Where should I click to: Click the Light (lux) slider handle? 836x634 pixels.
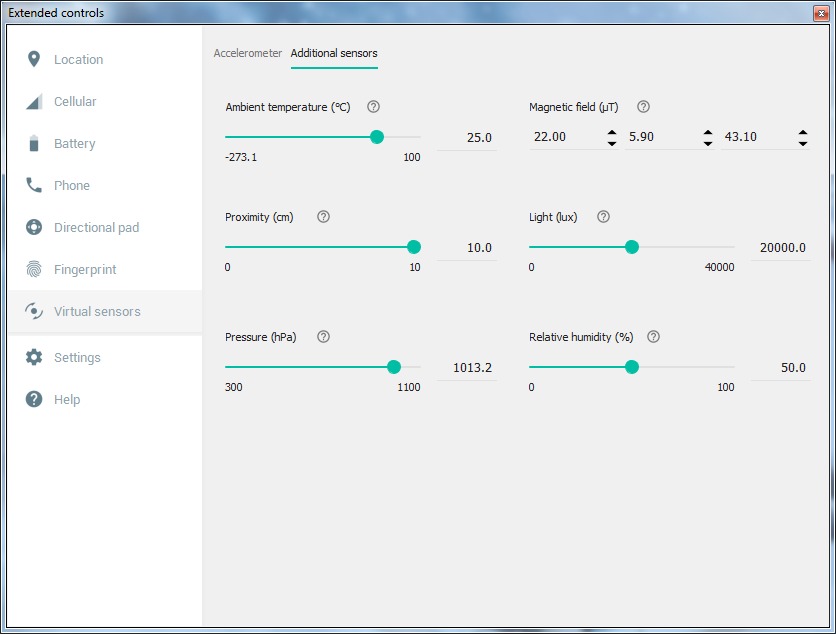tap(631, 247)
